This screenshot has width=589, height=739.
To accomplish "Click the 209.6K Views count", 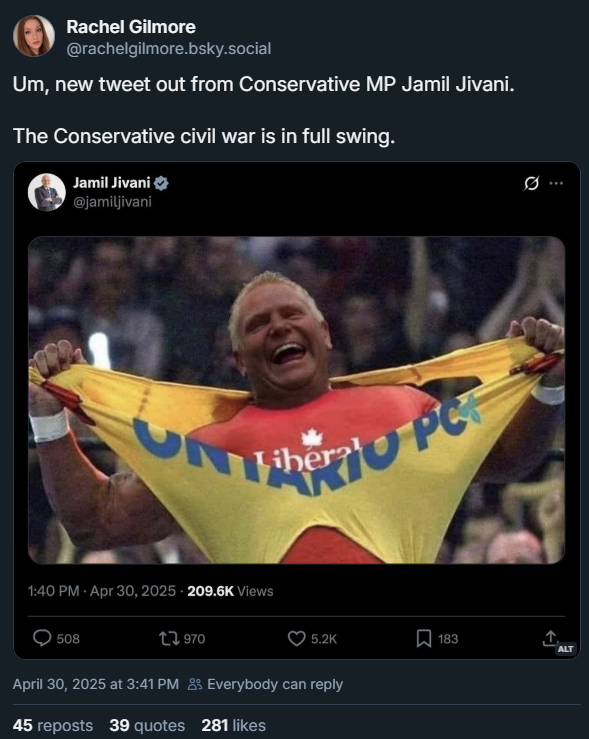I will [x=230, y=591].
